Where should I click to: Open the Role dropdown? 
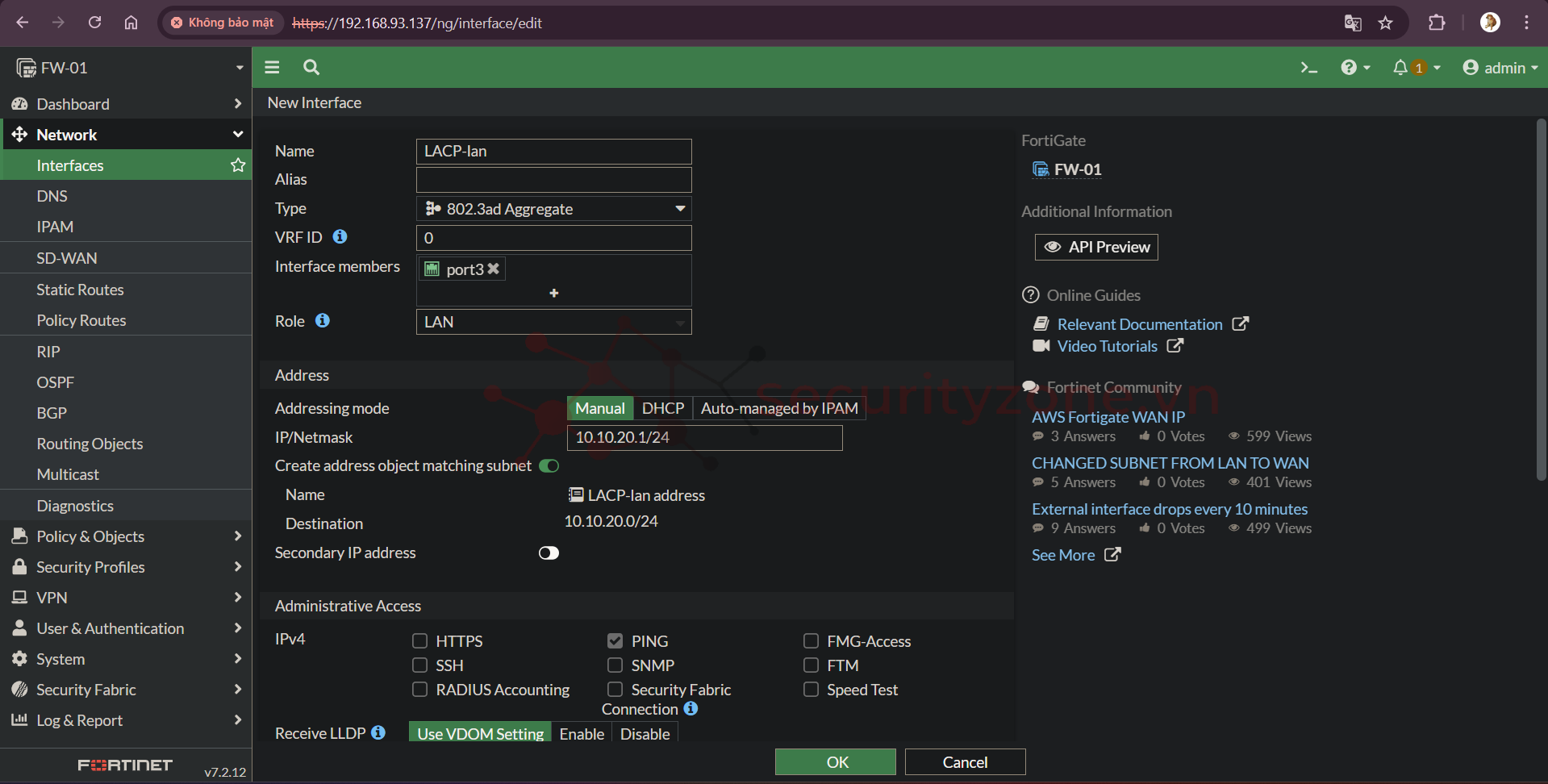tap(553, 322)
